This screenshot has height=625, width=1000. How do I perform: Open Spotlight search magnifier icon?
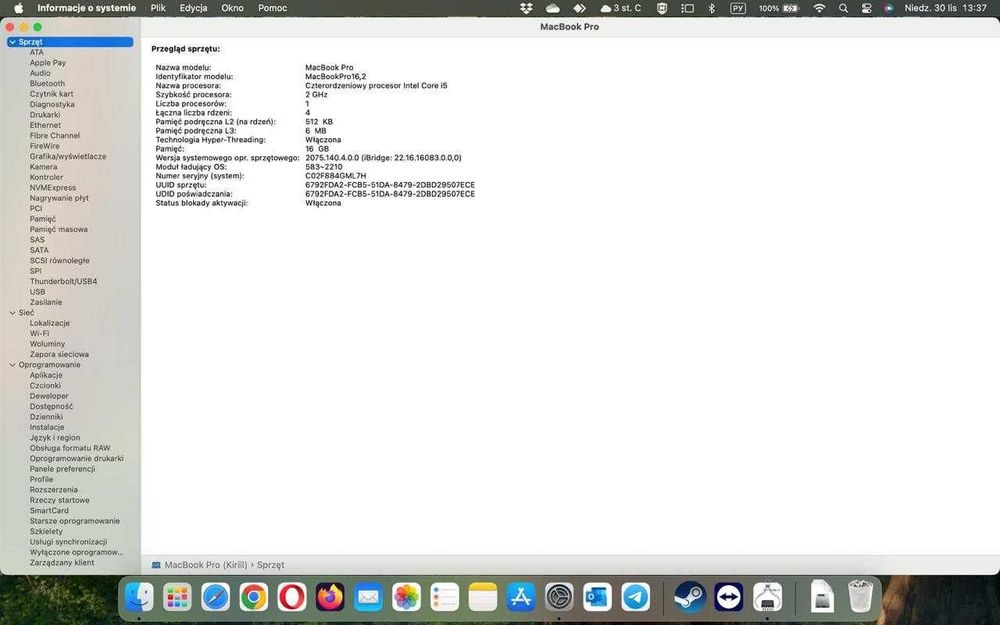coord(843,8)
